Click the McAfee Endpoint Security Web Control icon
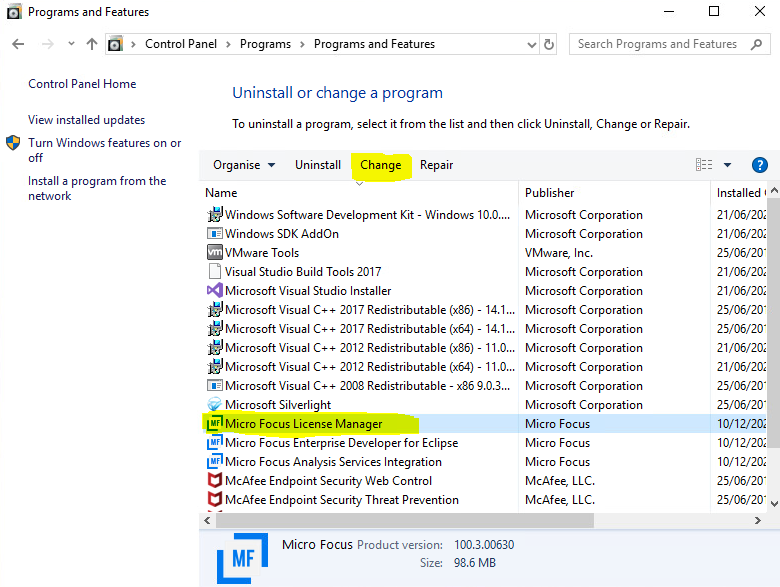780x587 pixels. 214,481
